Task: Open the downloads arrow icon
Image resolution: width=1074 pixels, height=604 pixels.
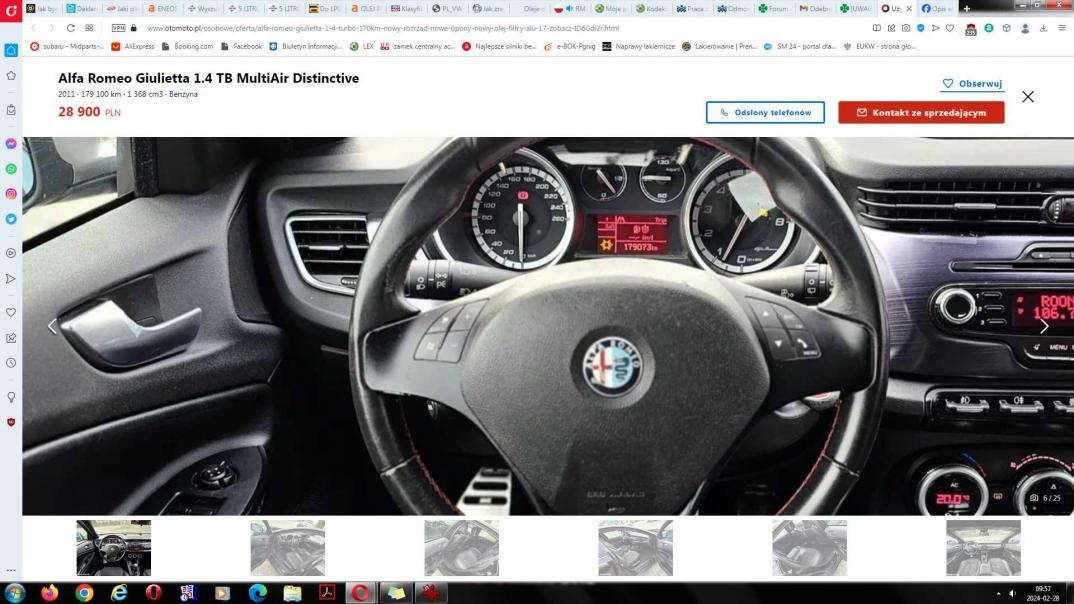Action: click(1043, 28)
